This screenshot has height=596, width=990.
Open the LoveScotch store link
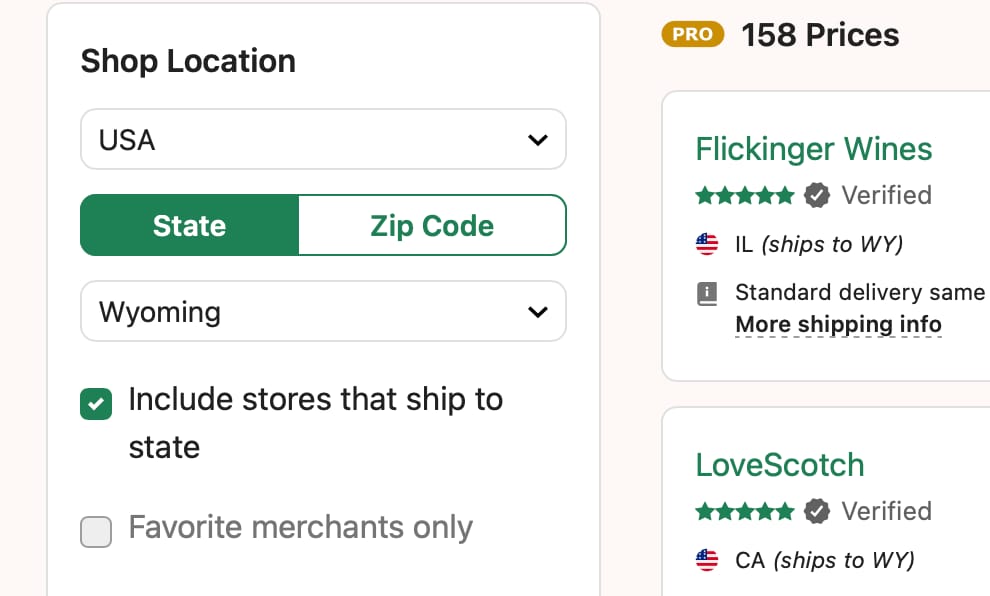(x=780, y=465)
